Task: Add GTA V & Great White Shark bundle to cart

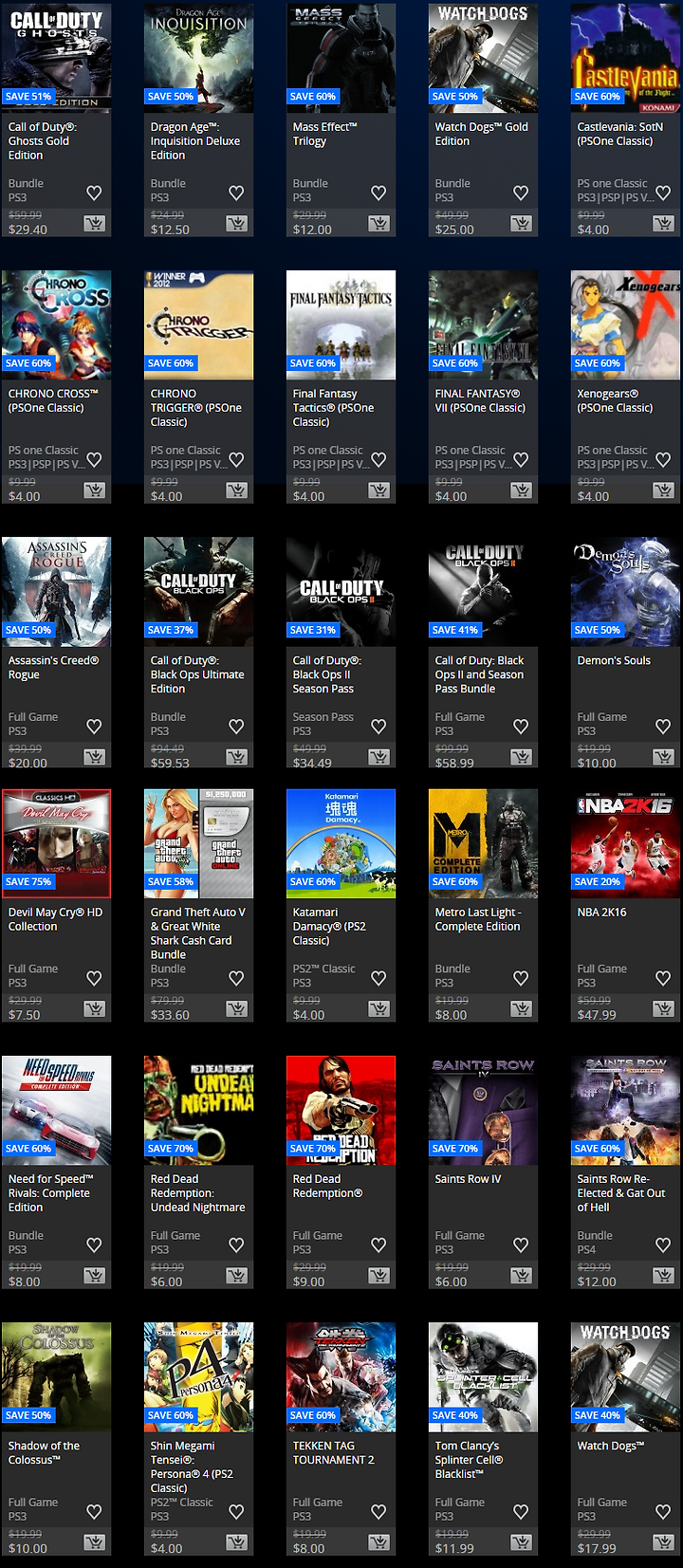Action: point(237,1009)
